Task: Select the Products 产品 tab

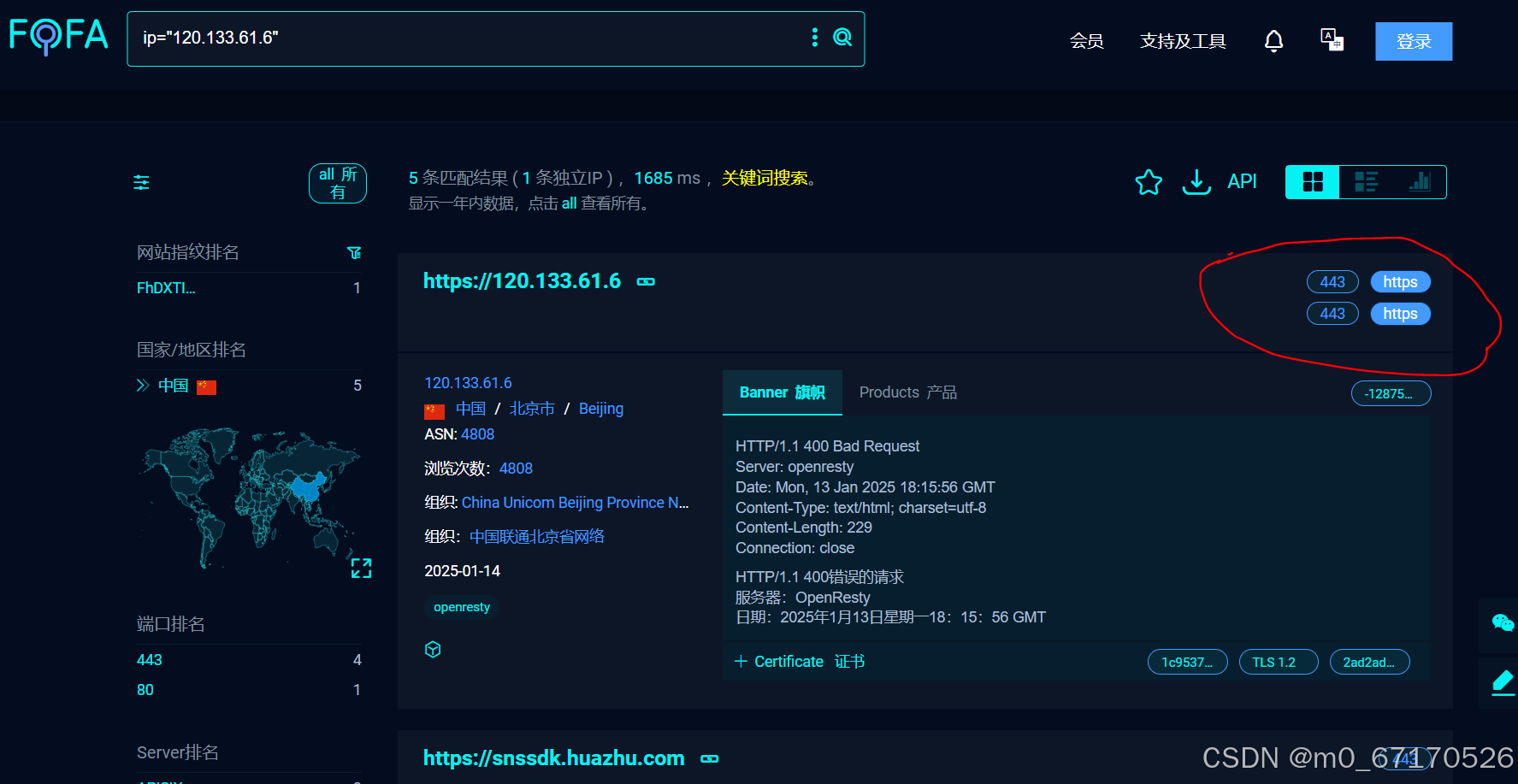Action: point(907,392)
